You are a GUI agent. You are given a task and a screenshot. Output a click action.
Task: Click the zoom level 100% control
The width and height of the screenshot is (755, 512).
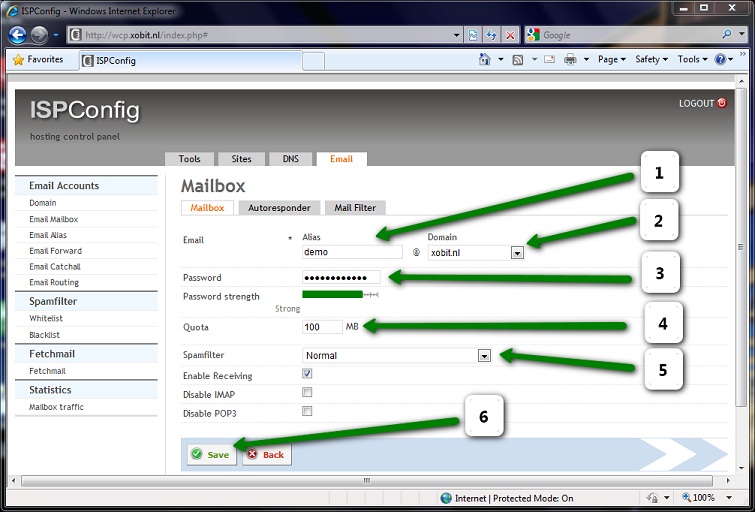coord(703,498)
